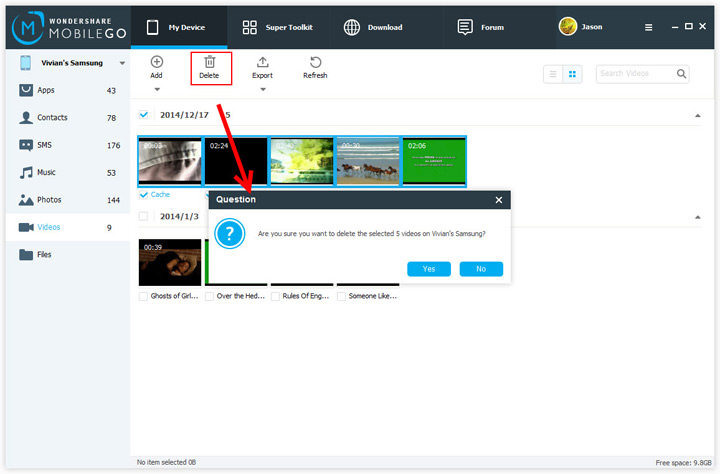Screen dimensions: 720x474
Task: Select the 02:24 black video thumbnail
Action: tap(236, 161)
